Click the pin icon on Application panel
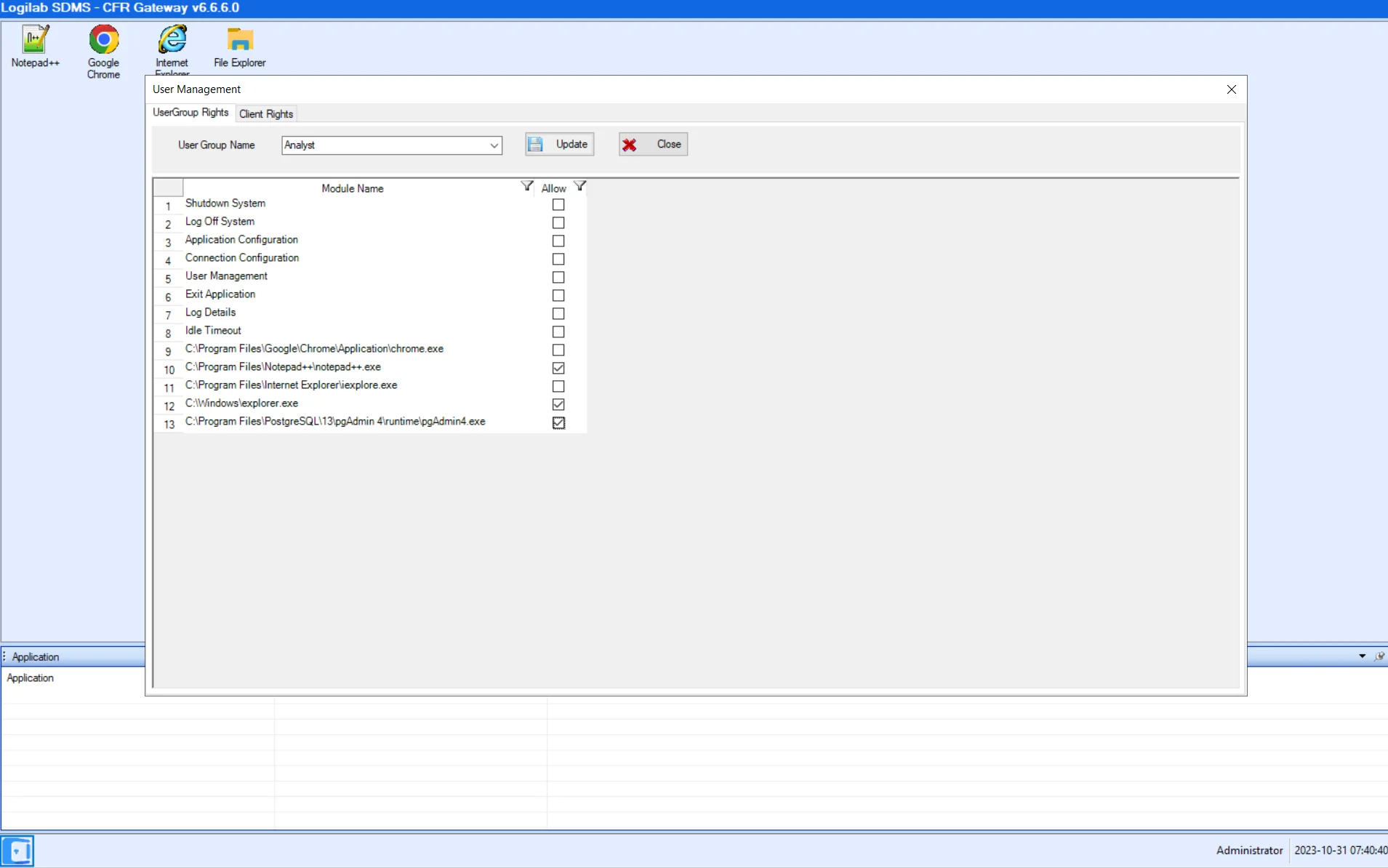This screenshot has height=868, width=1388. tap(1379, 656)
